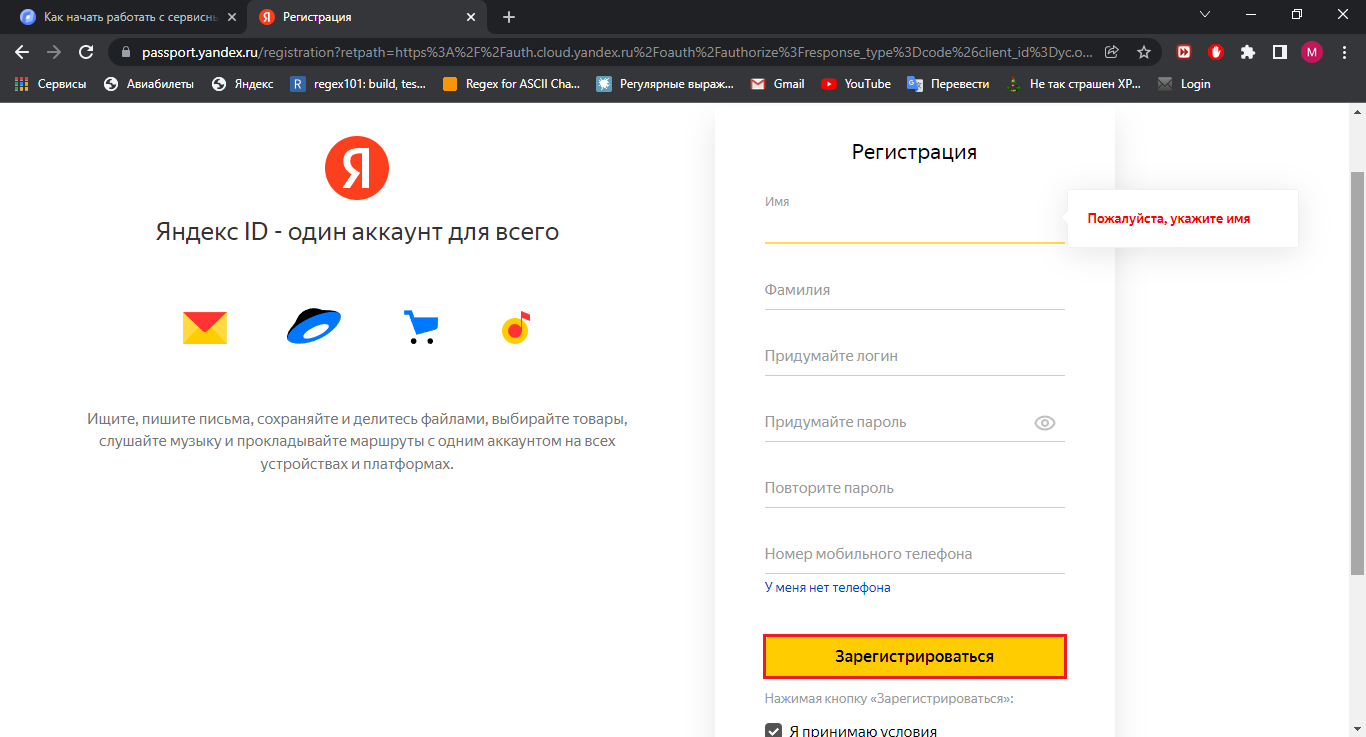This screenshot has width=1366, height=737.
Task: Go forward with the browser forward arrow
Action: (x=54, y=52)
